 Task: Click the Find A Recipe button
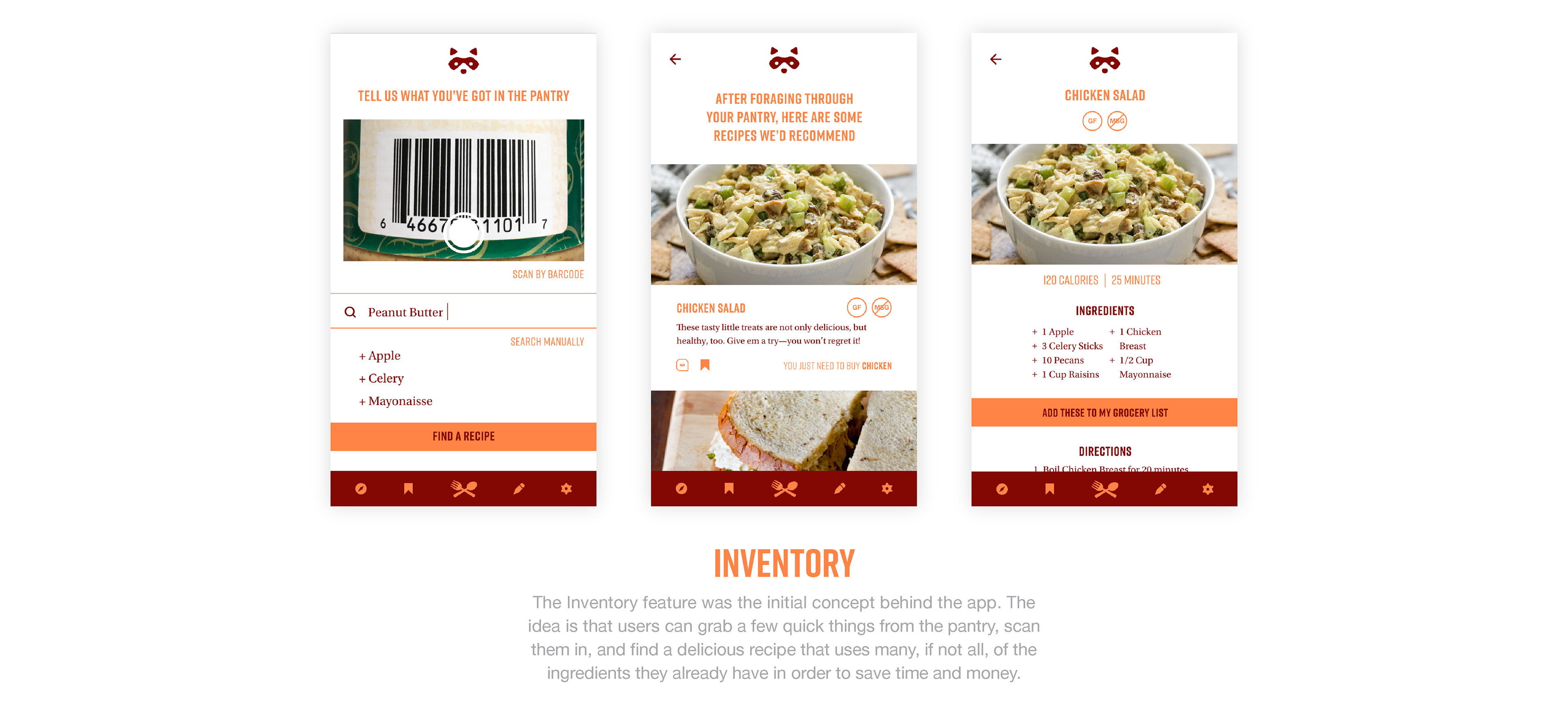[463, 436]
